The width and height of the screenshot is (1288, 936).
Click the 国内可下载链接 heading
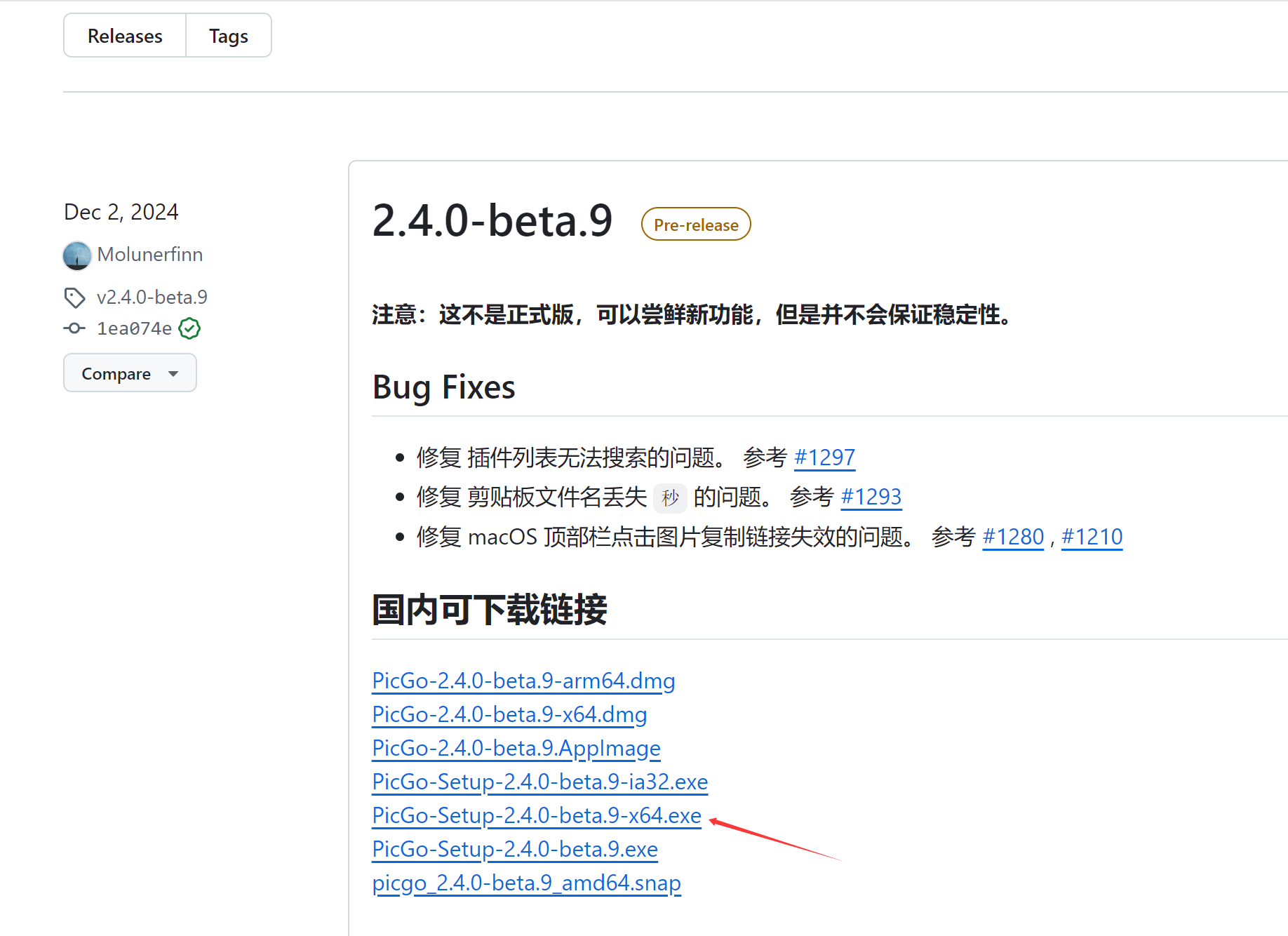[x=490, y=609]
